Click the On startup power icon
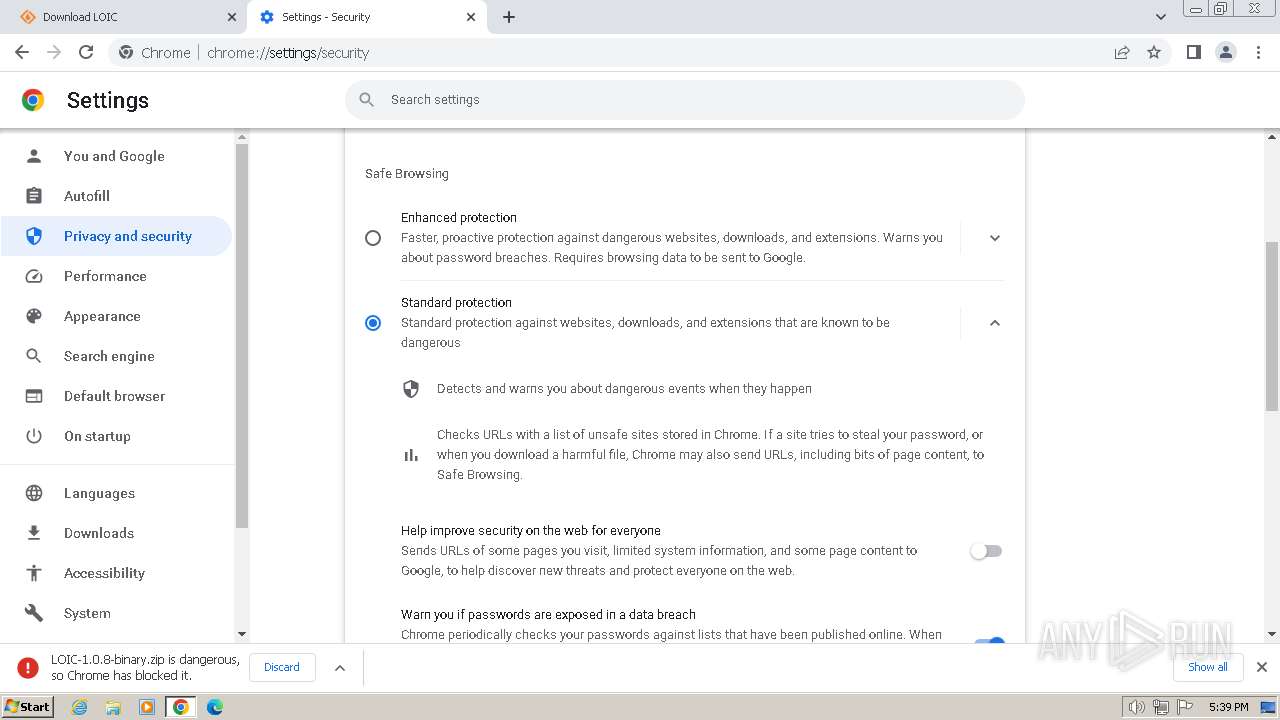The width and height of the screenshot is (1280, 720). [34, 436]
